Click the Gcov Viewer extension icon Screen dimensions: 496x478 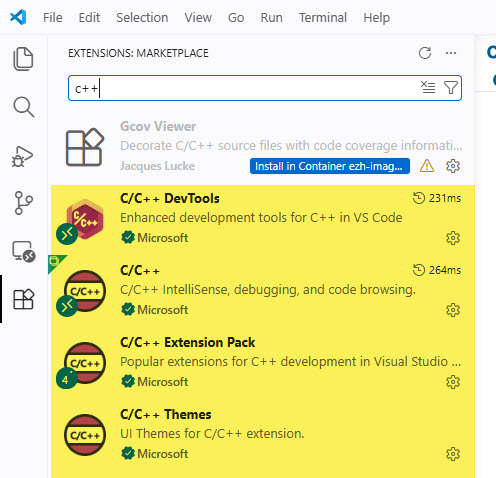(85, 147)
